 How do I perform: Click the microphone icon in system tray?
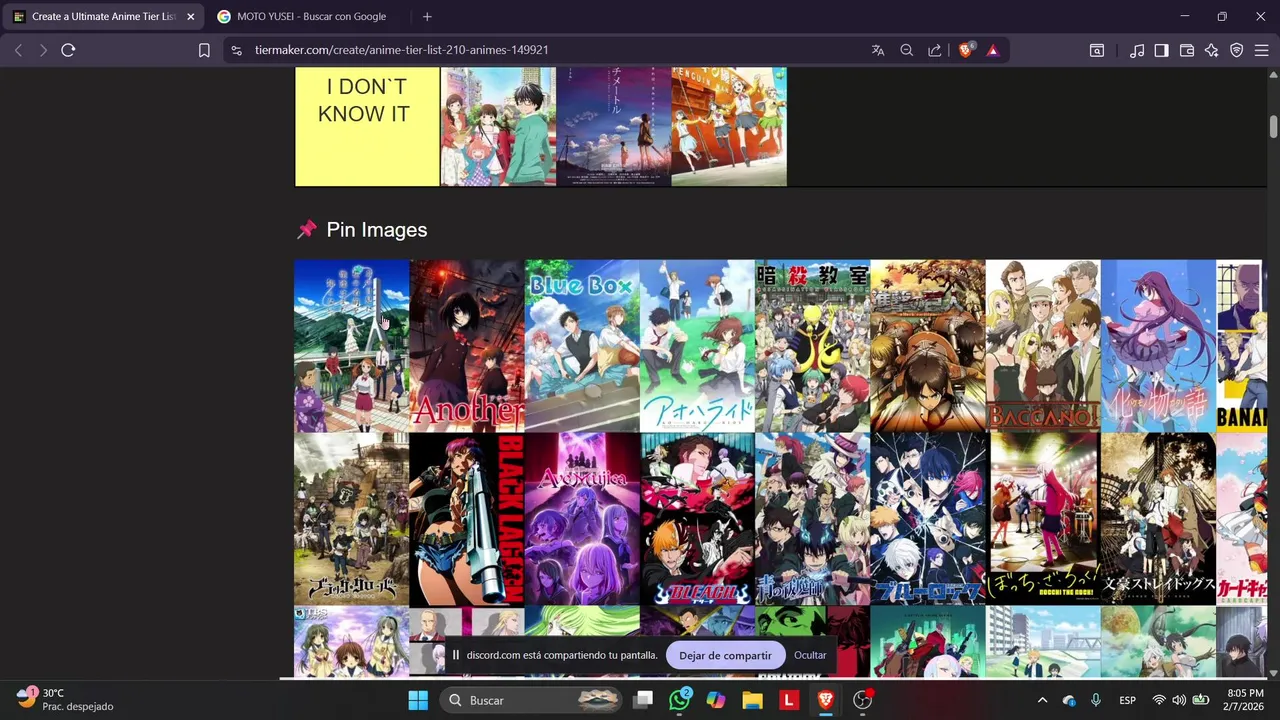1096,700
